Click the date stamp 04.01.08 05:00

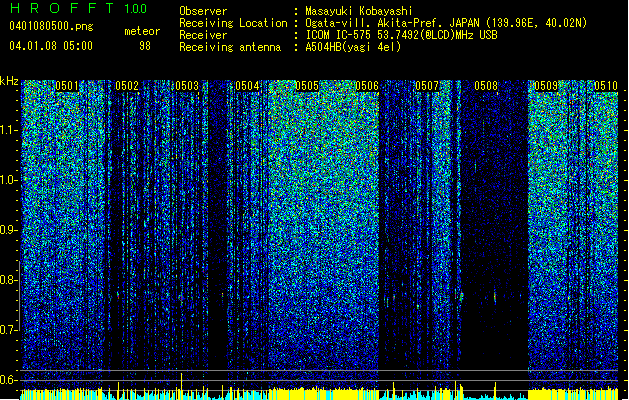pyautogui.click(x=51, y=45)
